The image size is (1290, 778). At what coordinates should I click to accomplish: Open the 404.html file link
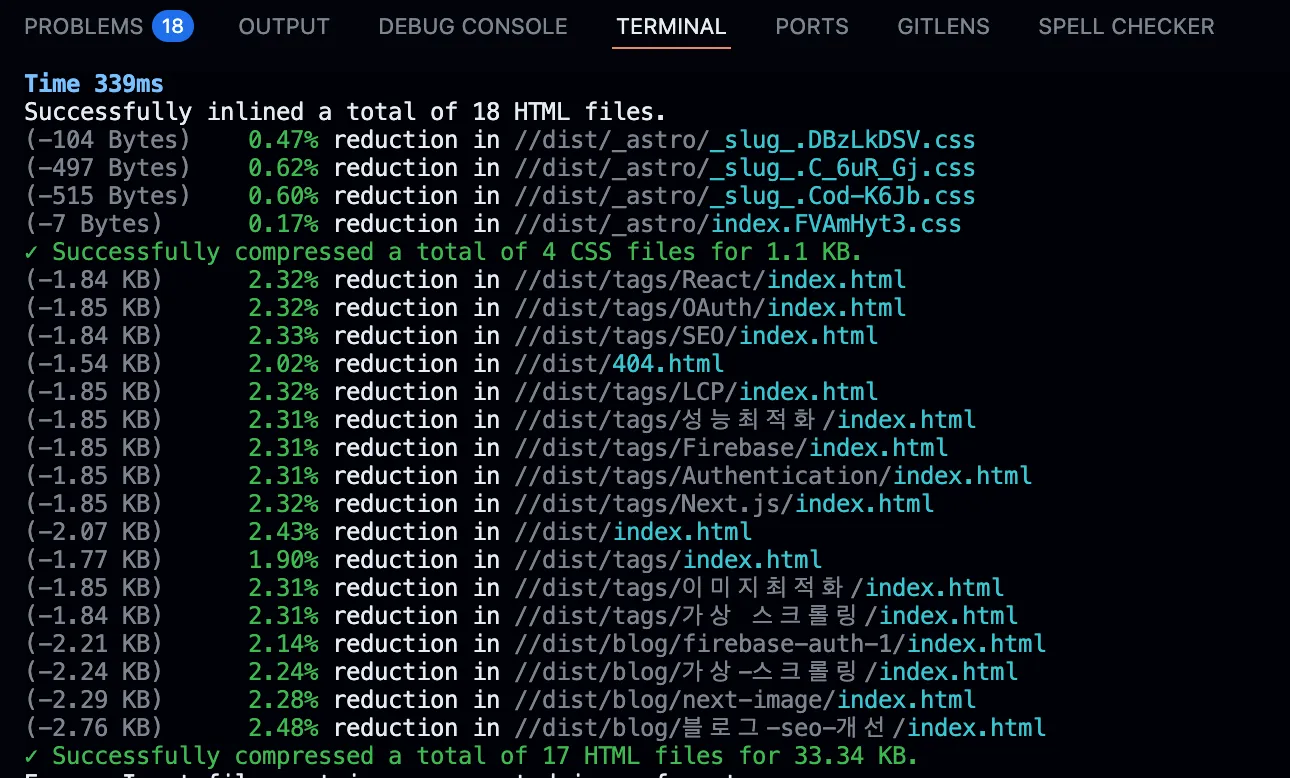(668, 364)
